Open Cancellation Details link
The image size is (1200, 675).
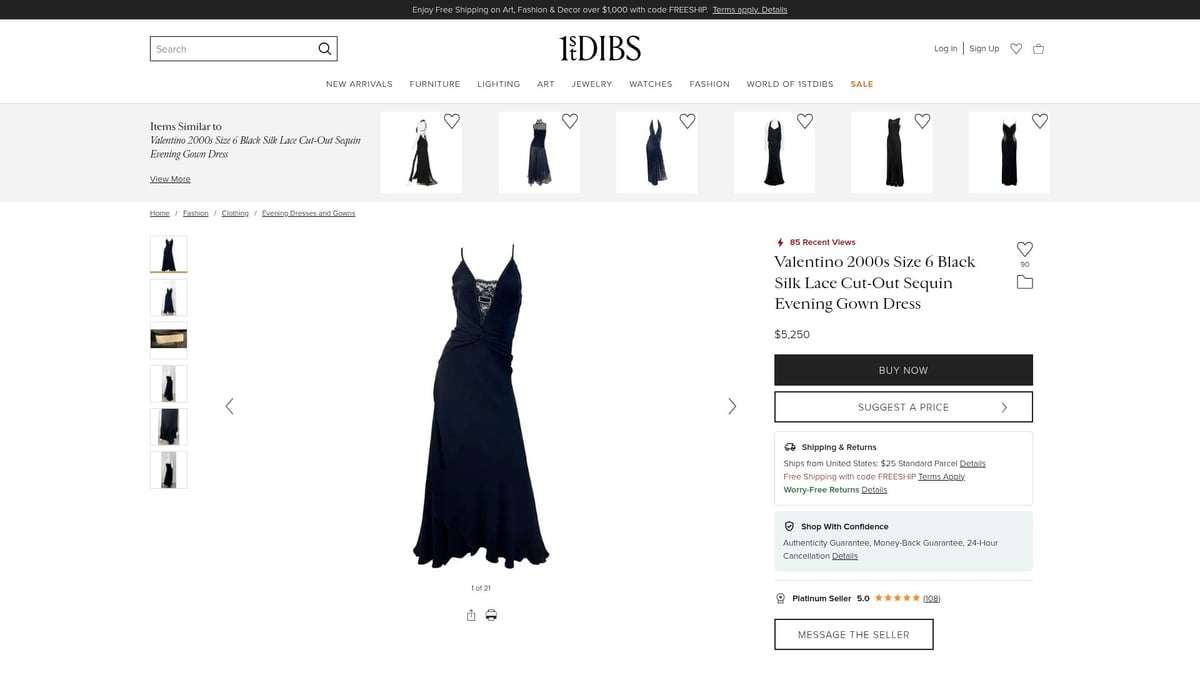(845, 556)
